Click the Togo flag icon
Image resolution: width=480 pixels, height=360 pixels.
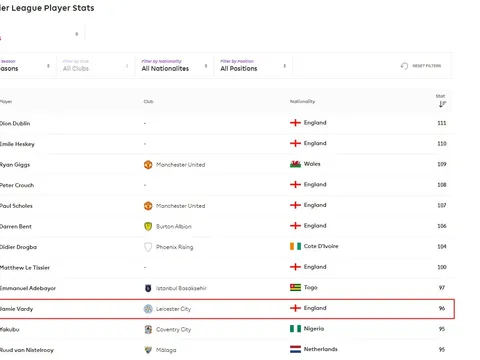[x=295, y=288]
